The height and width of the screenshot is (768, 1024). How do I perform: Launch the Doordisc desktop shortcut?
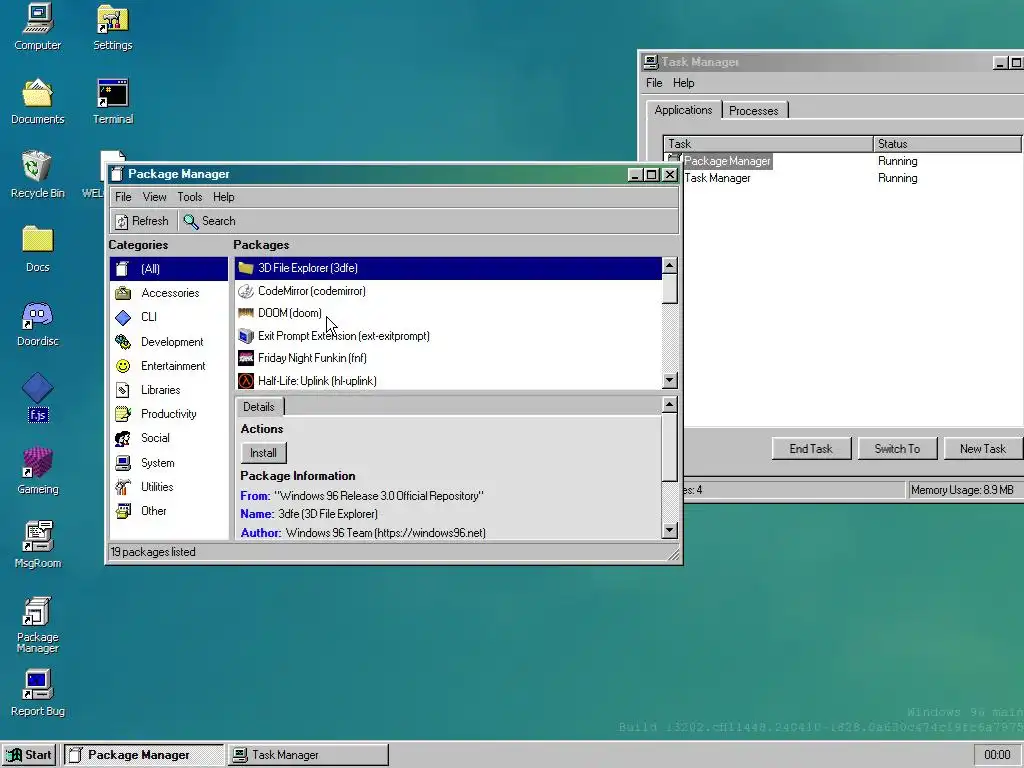[x=38, y=323]
